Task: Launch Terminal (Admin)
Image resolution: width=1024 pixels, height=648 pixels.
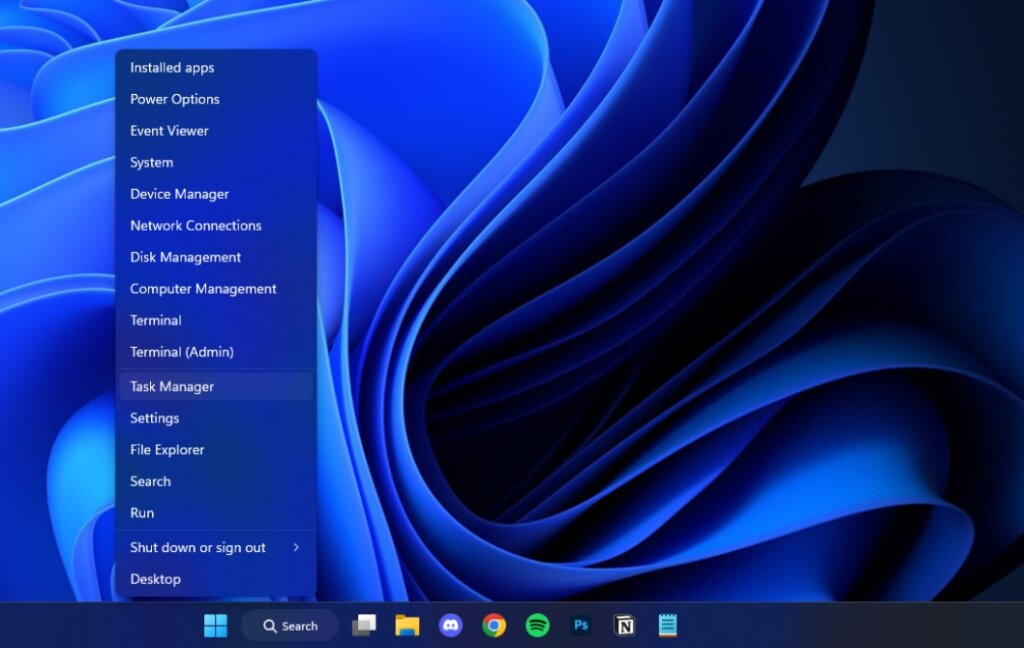Action: click(x=216, y=351)
